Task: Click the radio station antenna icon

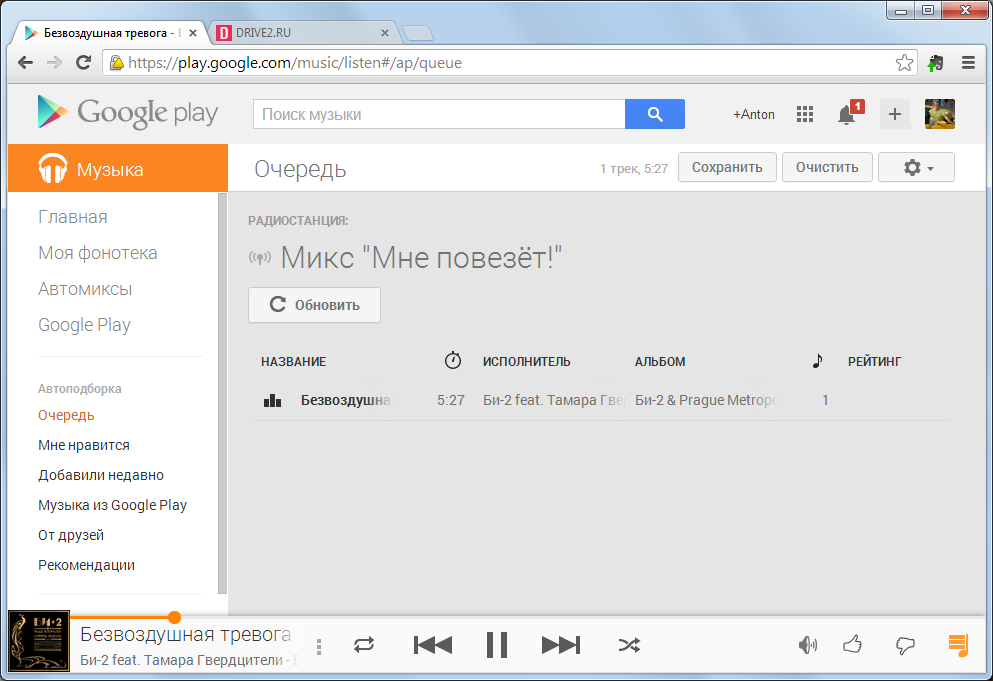Action: pyautogui.click(x=260, y=258)
